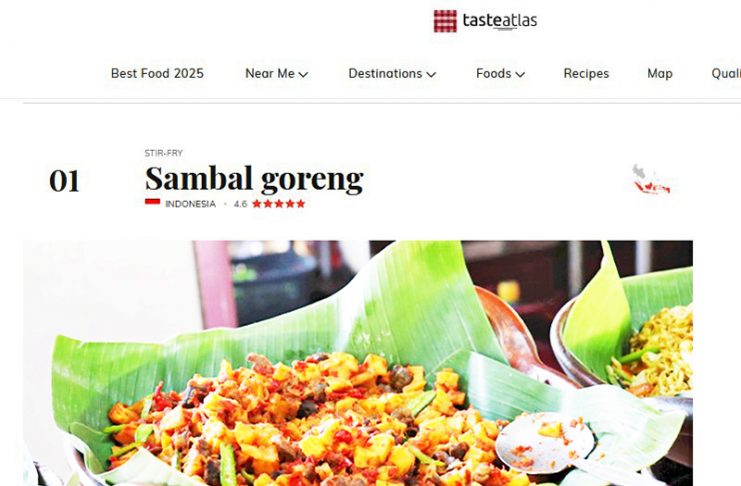Open the Near Me menu label
Image resolution: width=741 pixels, height=486 pixels.
270,74
